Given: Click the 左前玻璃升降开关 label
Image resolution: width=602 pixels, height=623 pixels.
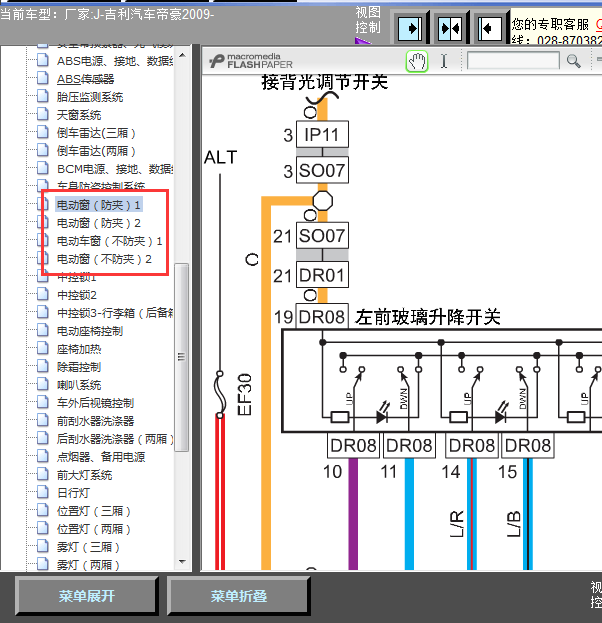Looking at the screenshot, I should 428,317.
